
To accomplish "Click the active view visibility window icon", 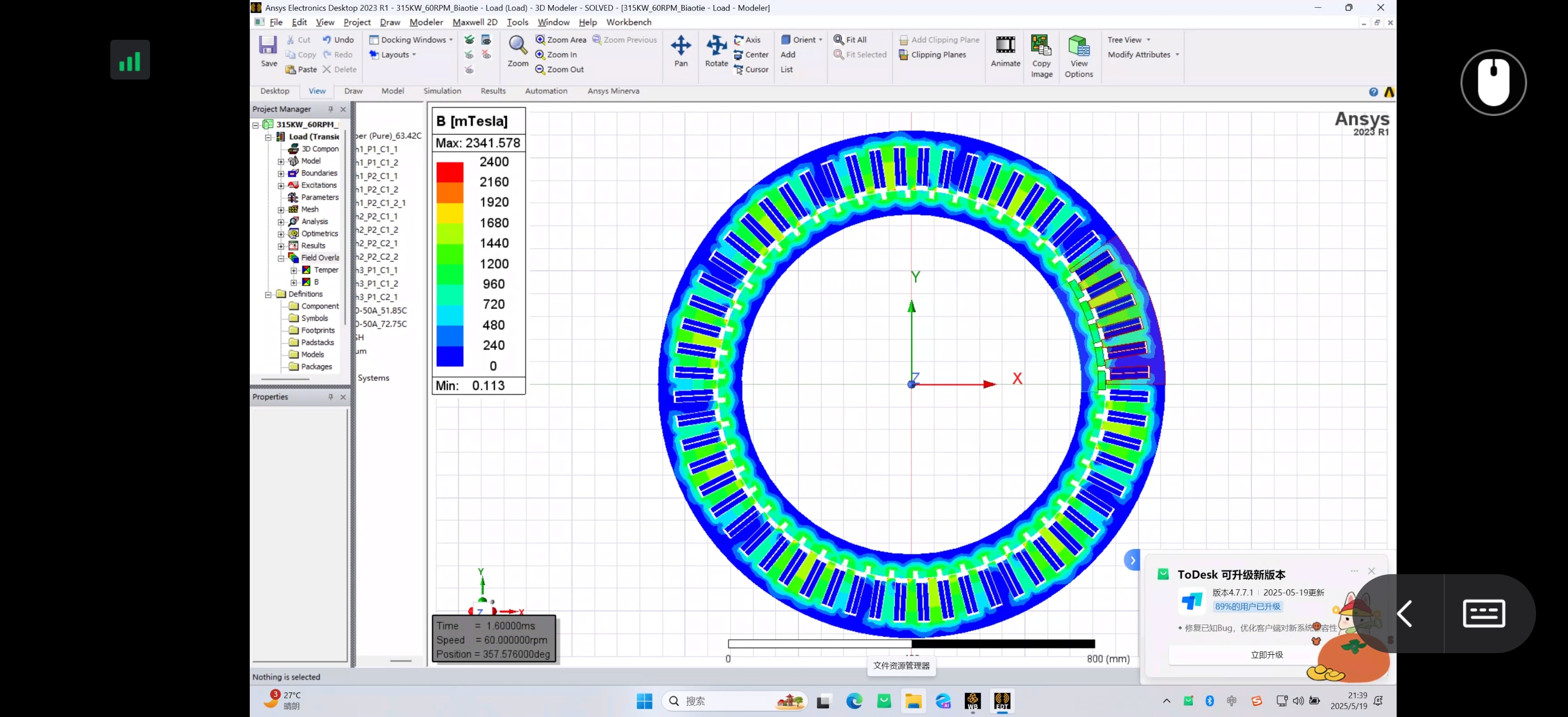I will pyautogui.click(x=486, y=40).
